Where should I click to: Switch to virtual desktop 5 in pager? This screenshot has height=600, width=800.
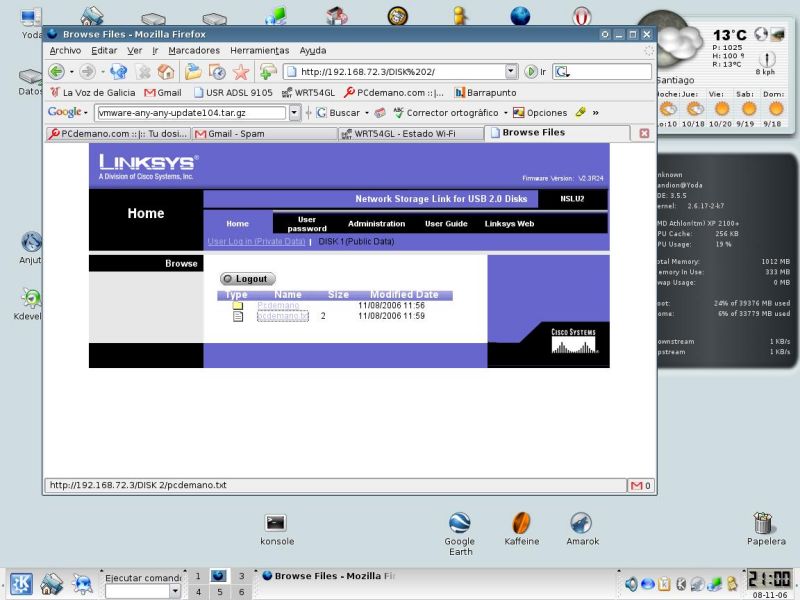point(219,592)
